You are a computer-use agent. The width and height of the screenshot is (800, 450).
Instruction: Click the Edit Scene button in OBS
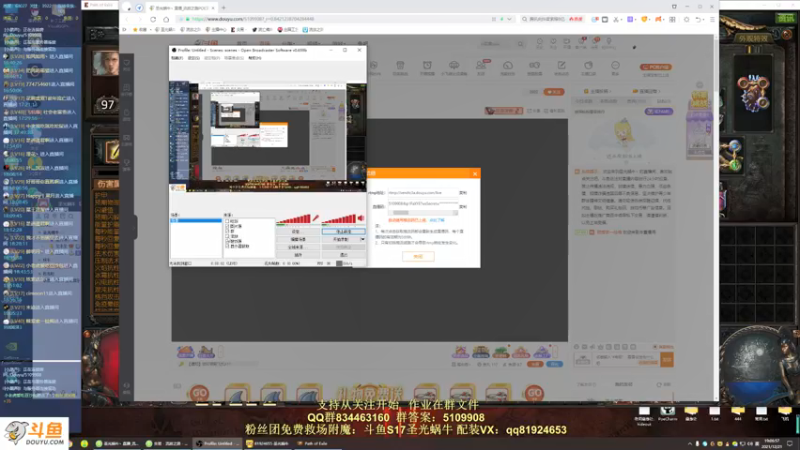[x=298, y=239]
